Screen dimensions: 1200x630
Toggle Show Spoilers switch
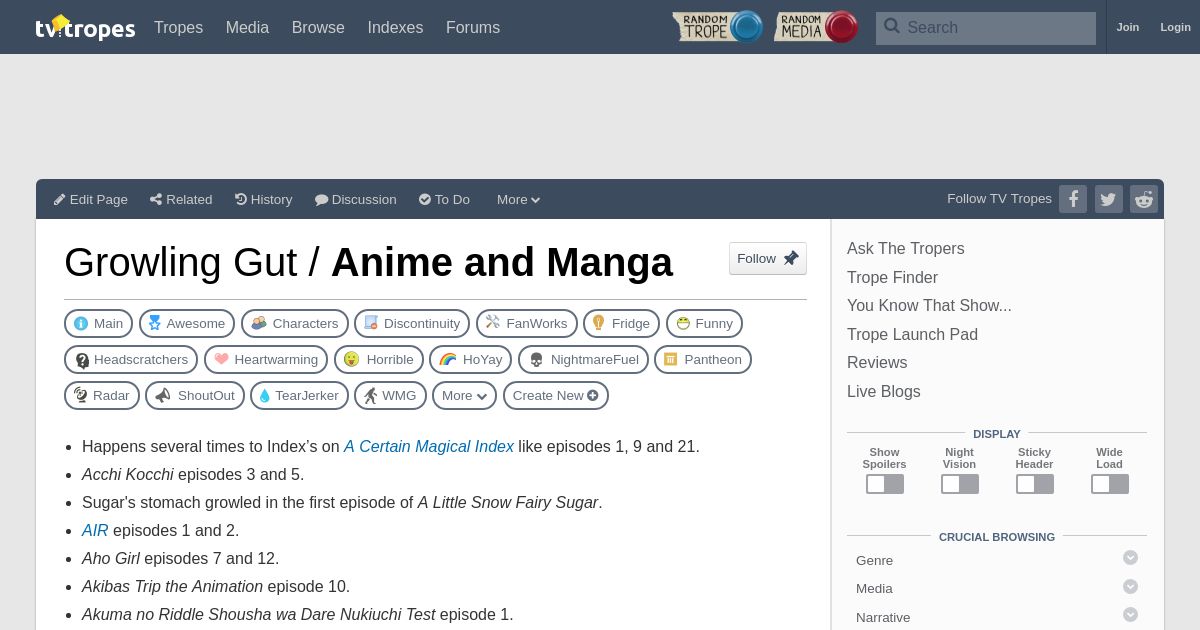[x=885, y=484]
